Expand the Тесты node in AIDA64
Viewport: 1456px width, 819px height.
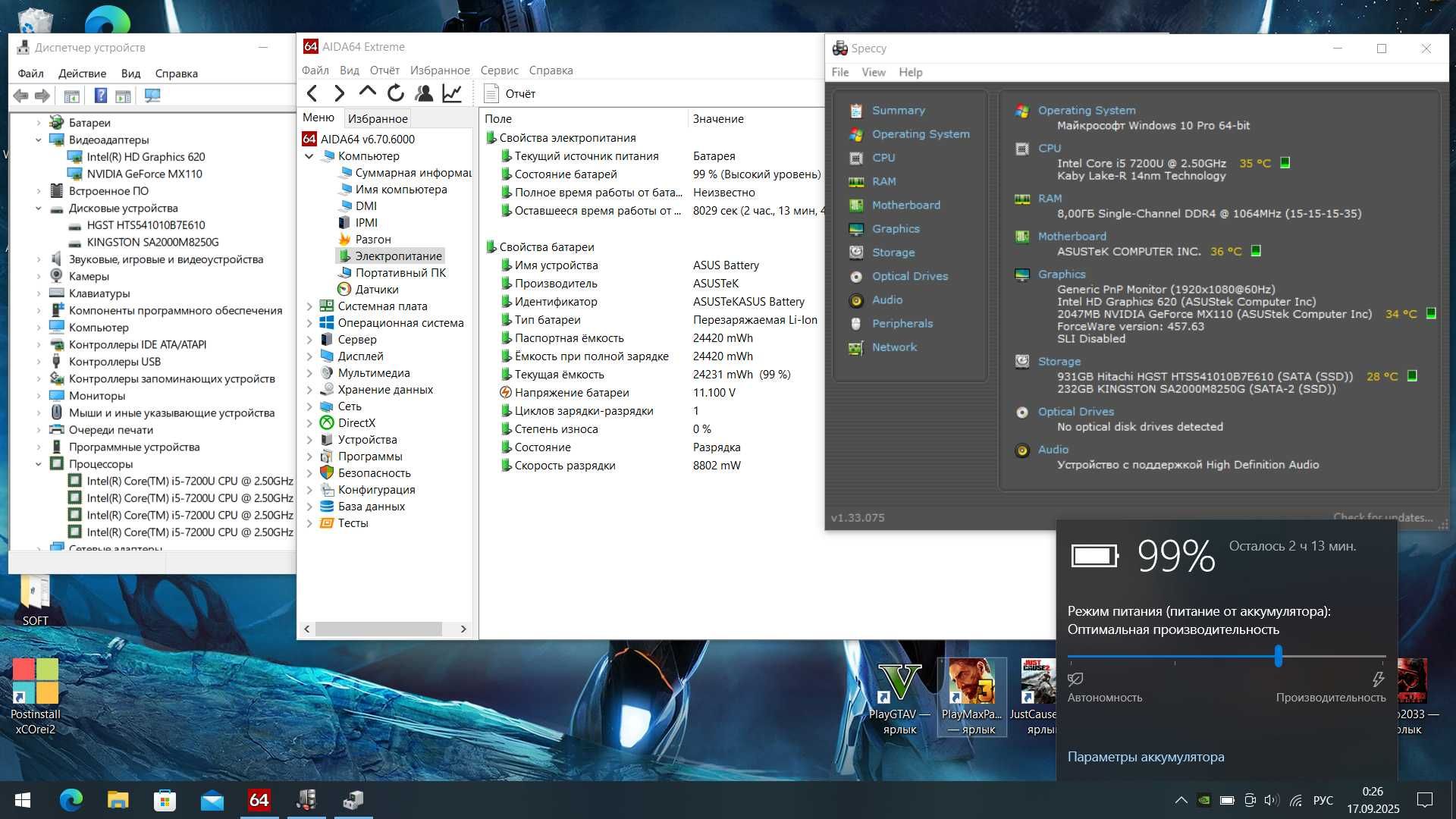coord(309,523)
